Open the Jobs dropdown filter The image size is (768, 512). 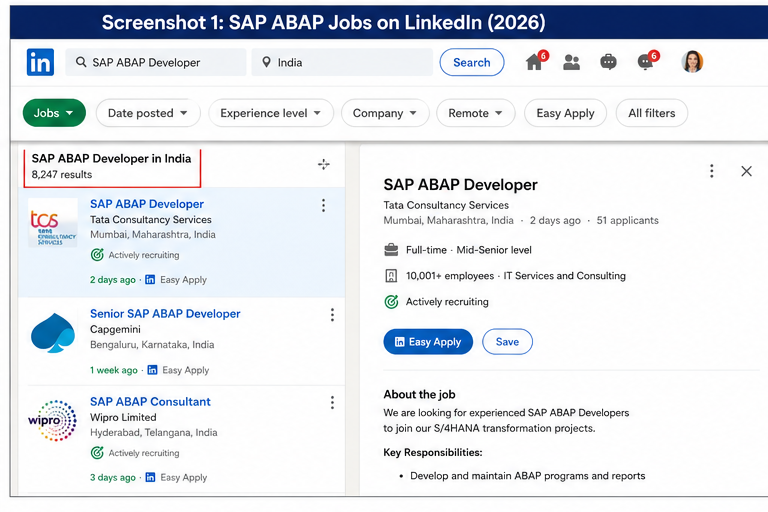point(54,113)
